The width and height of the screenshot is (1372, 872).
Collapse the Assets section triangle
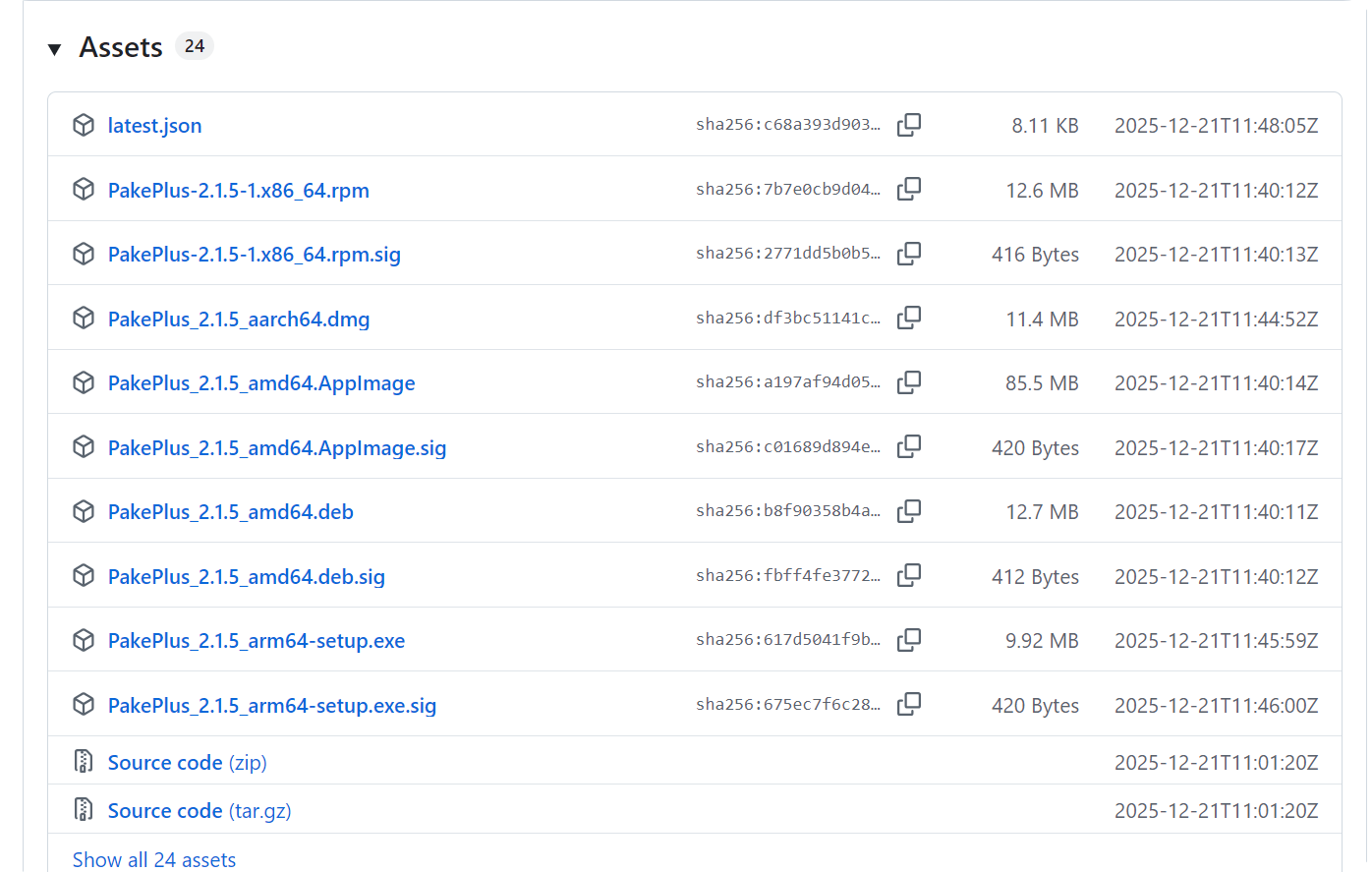(x=55, y=48)
